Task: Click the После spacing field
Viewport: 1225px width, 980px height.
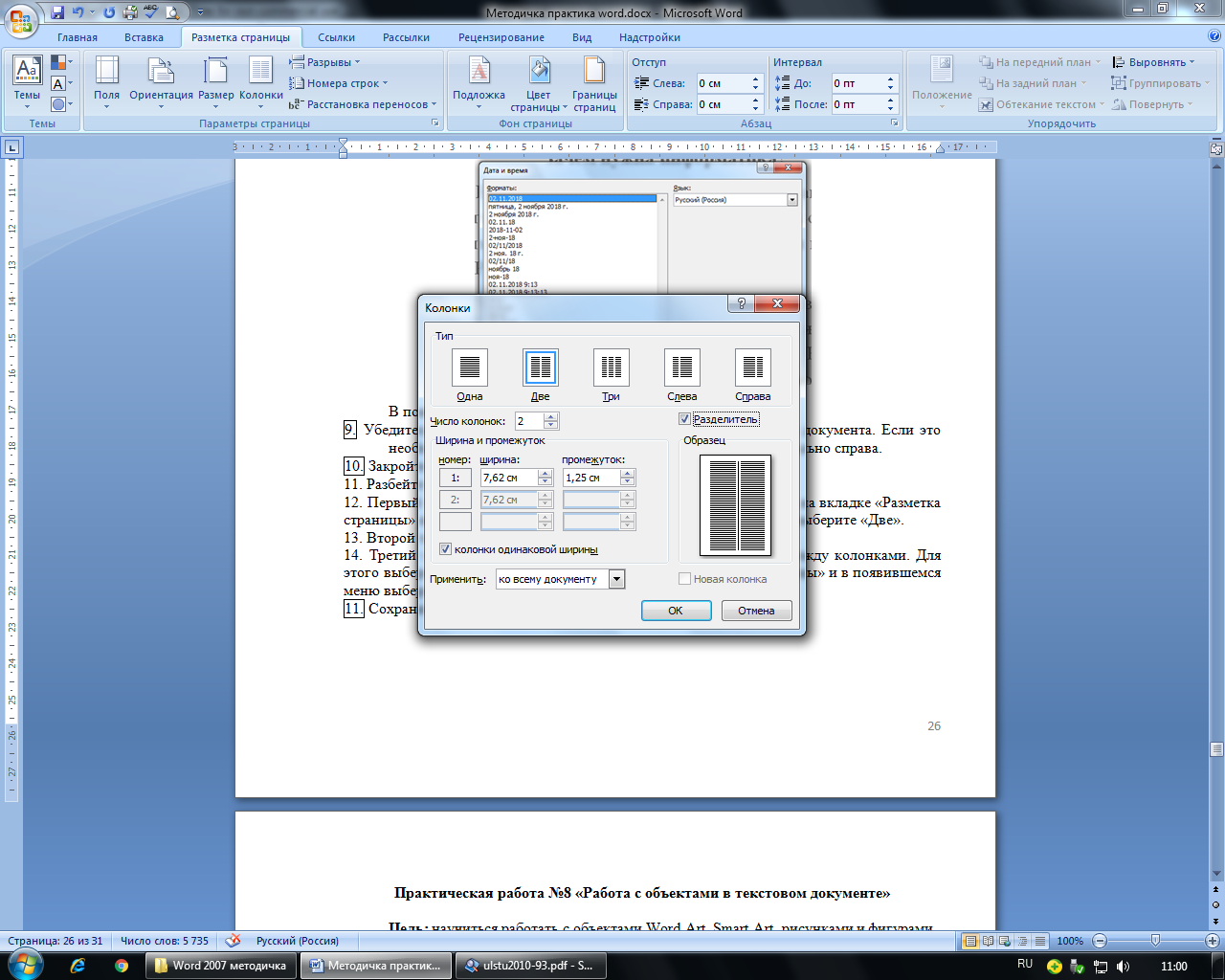Action: (857, 104)
